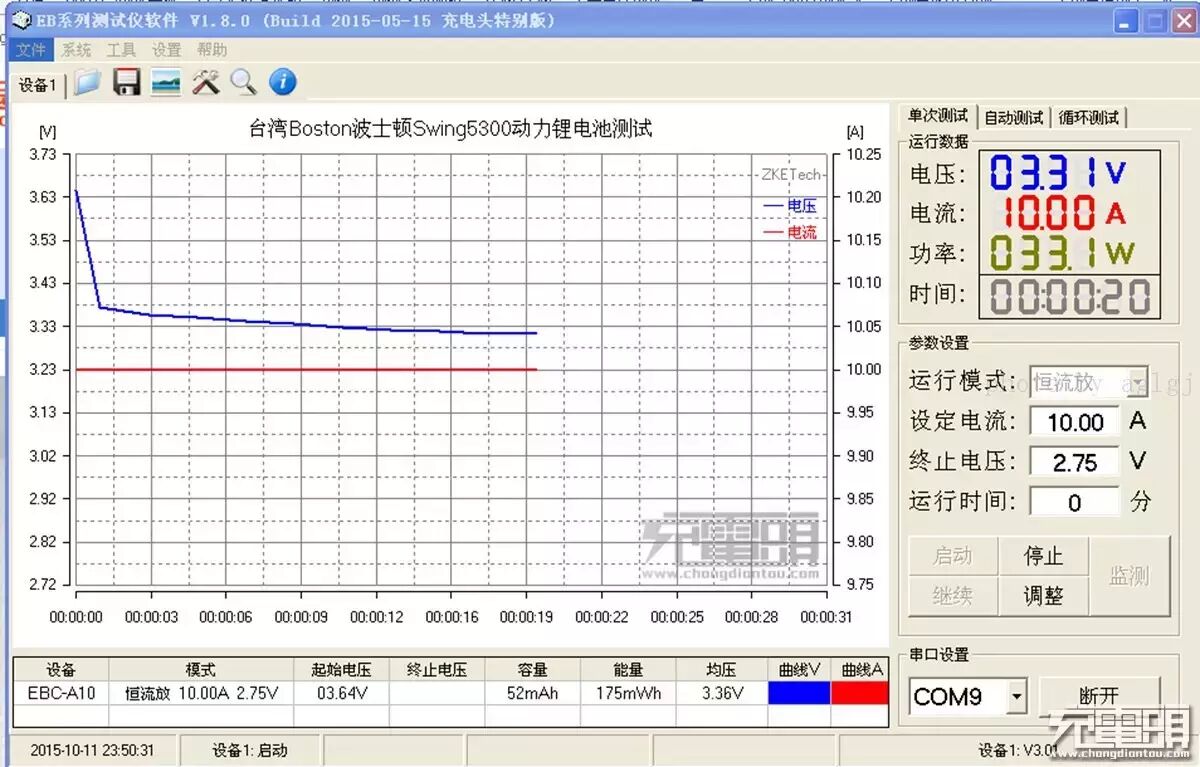Image resolution: width=1200 pixels, height=767 pixels.
Task: Open the tools wrench-hammer settings icon
Action: (x=206, y=82)
